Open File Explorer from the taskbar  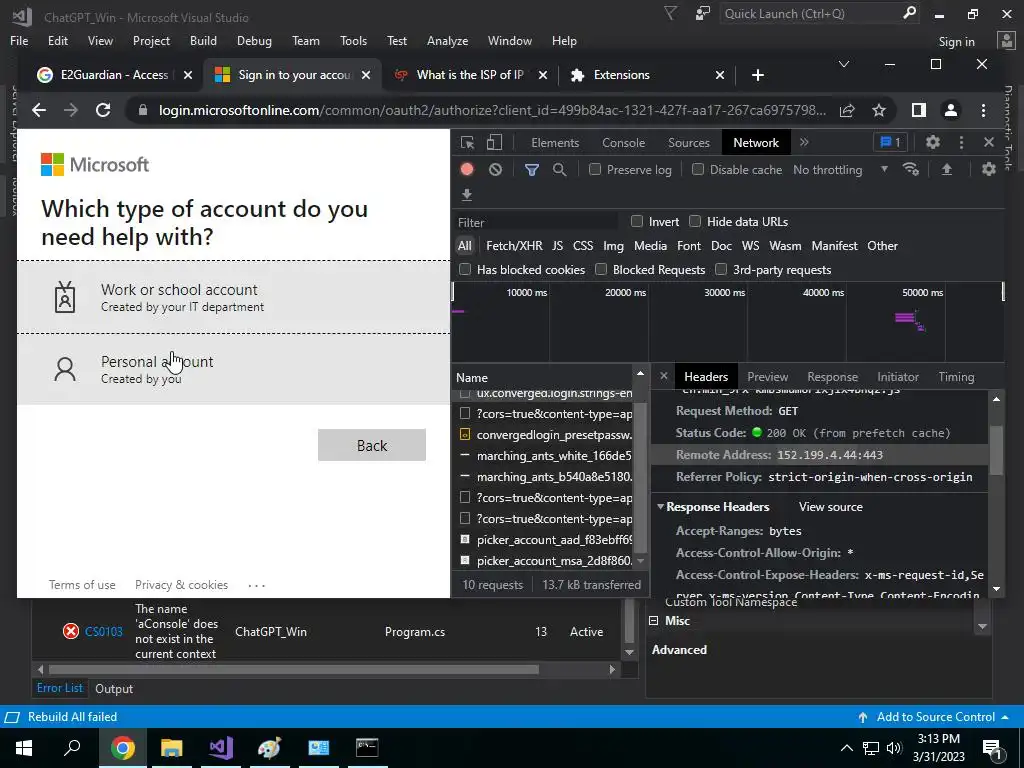point(171,748)
